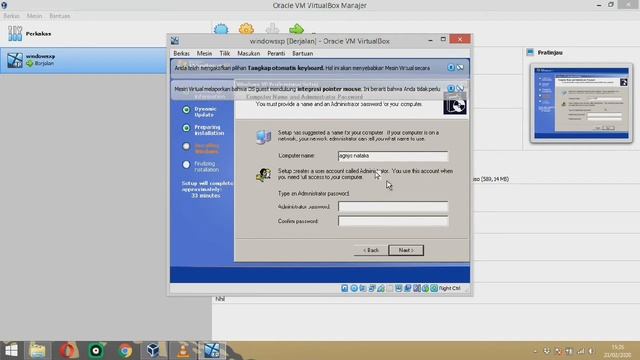Open Mesin menu in VirtualBox Manager
The height and width of the screenshot is (360, 640).
tap(34, 16)
